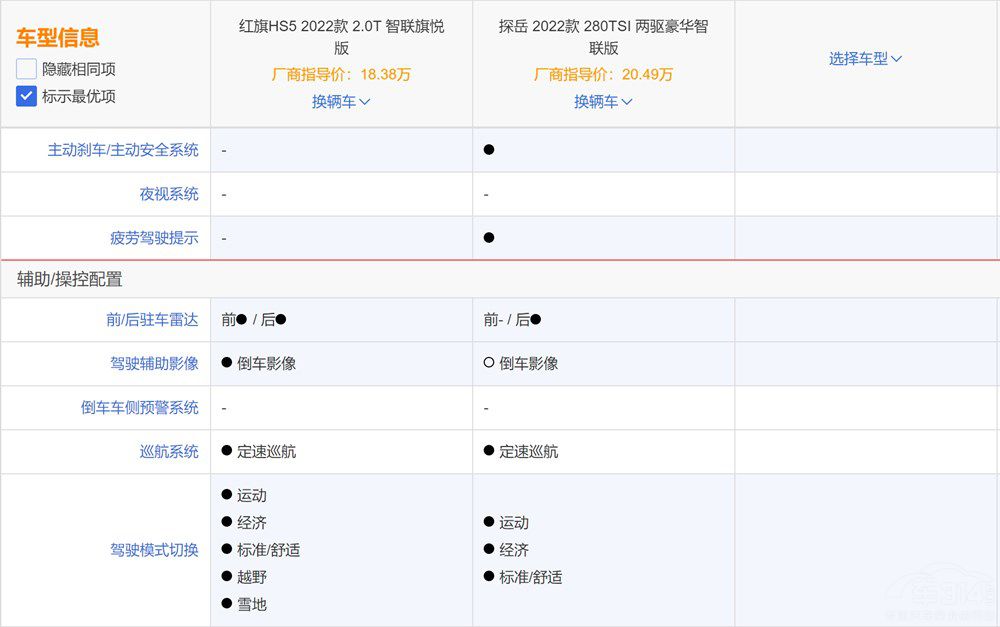Open the 夜视系统 row label
Image resolution: width=1000 pixels, height=627 pixels.
coord(168,194)
